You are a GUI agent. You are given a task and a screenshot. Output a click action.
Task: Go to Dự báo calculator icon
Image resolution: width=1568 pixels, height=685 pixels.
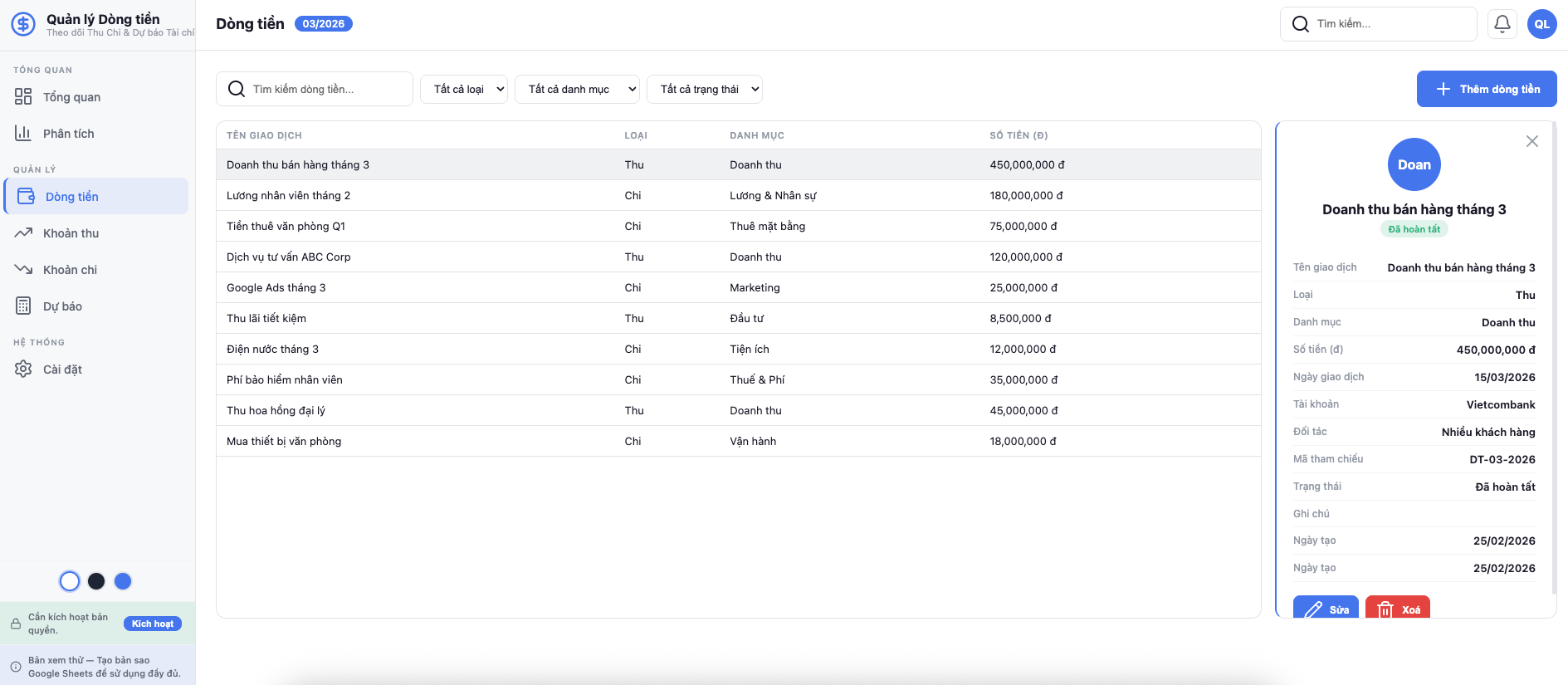pos(23,306)
